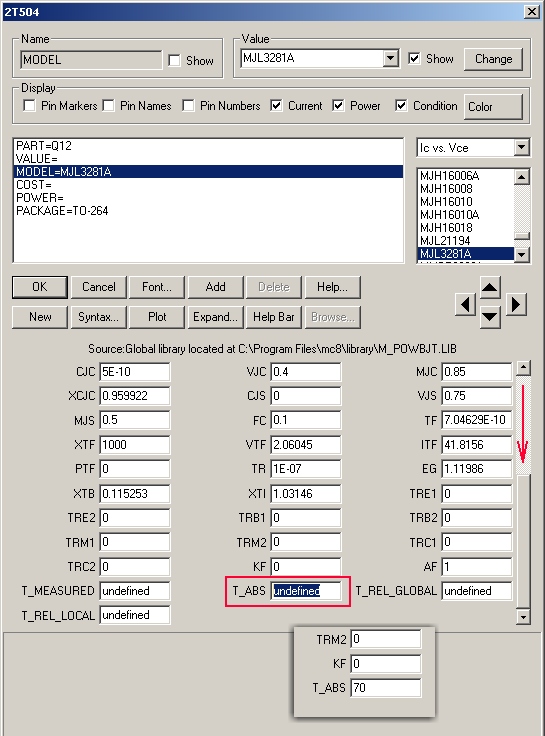Uncheck the Power display checkbox

coord(338,106)
